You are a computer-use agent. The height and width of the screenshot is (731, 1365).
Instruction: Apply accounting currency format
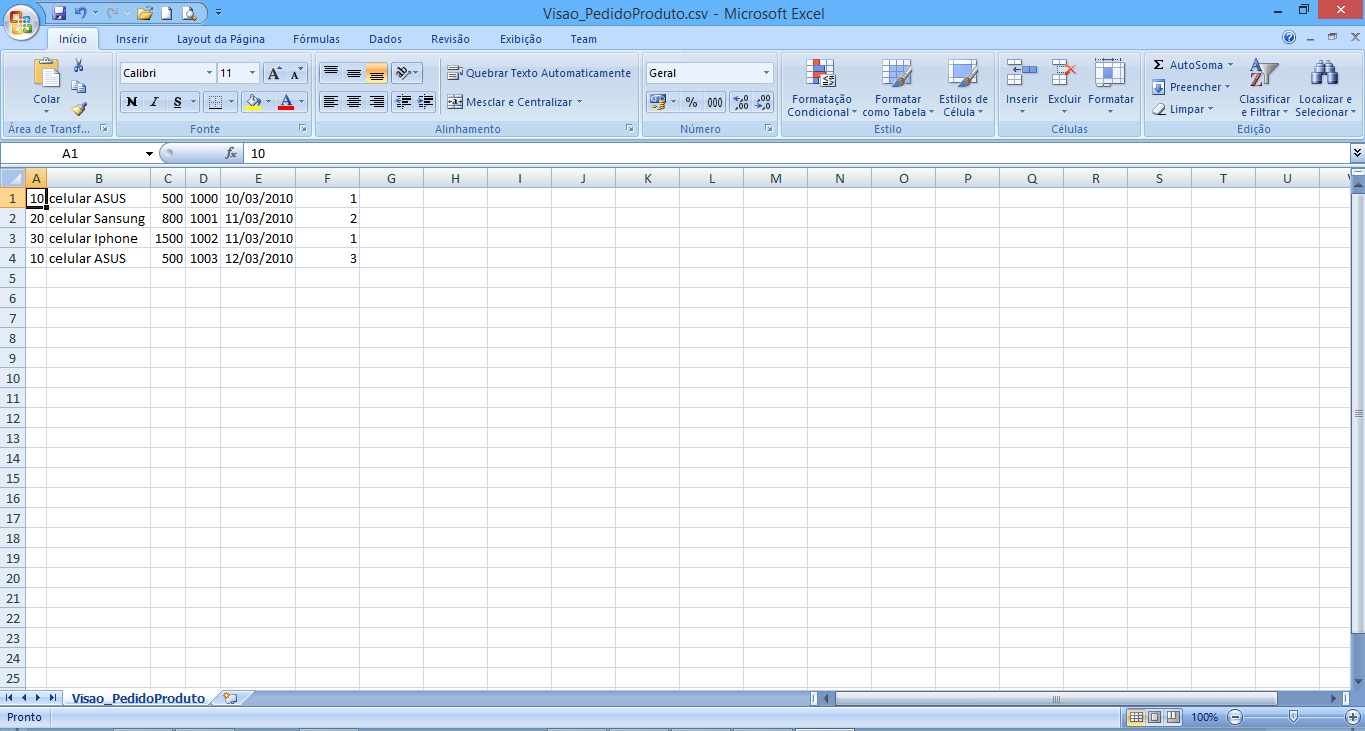coord(657,102)
